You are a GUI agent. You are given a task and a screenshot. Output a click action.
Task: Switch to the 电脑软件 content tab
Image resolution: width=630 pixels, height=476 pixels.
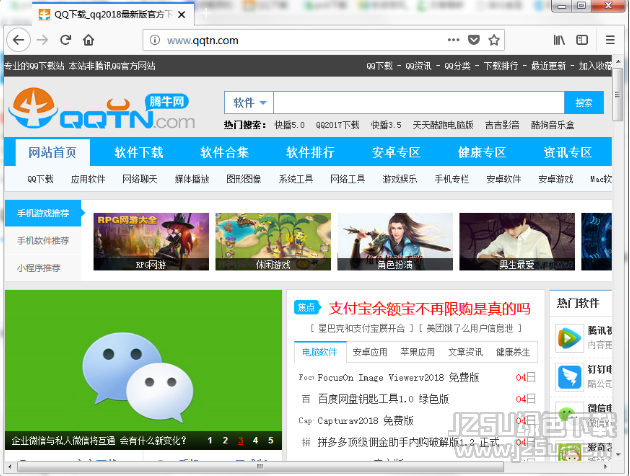pos(320,352)
